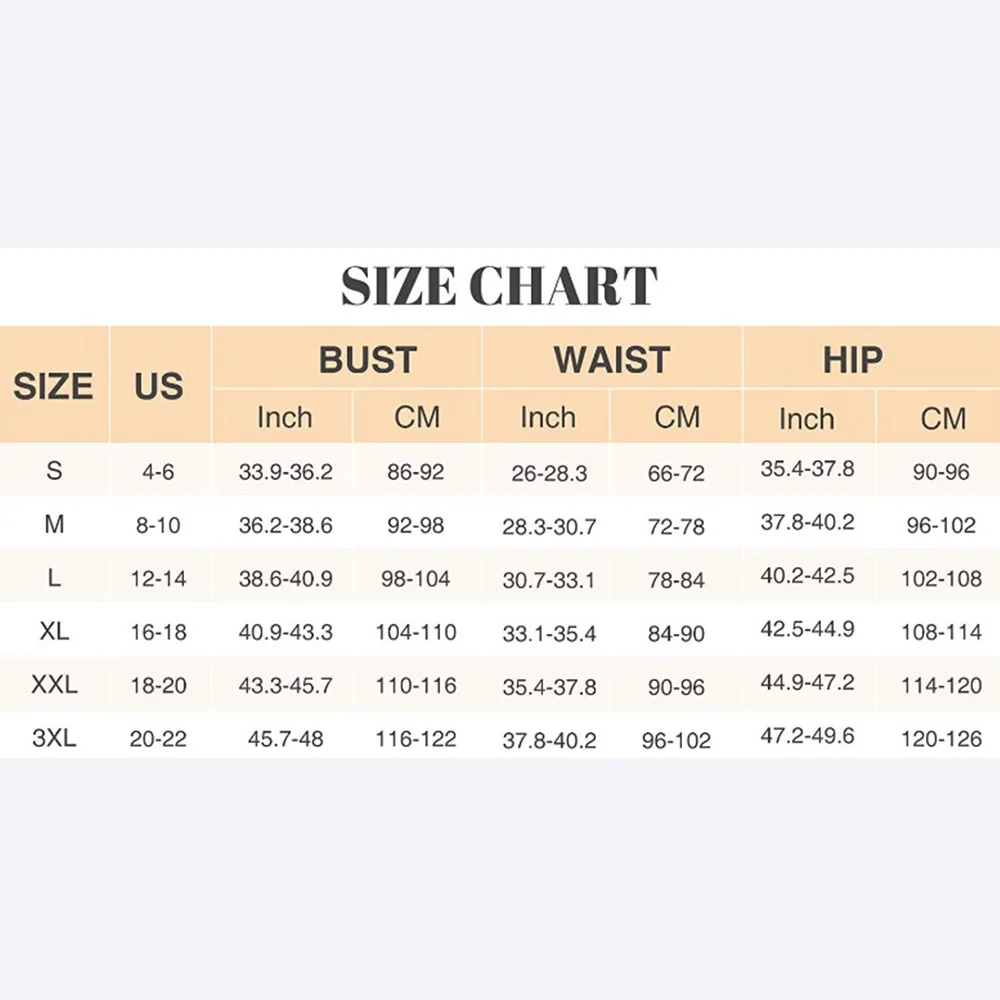1000x1000 pixels.
Task: Click the 3XL size row label
Action: (54, 739)
